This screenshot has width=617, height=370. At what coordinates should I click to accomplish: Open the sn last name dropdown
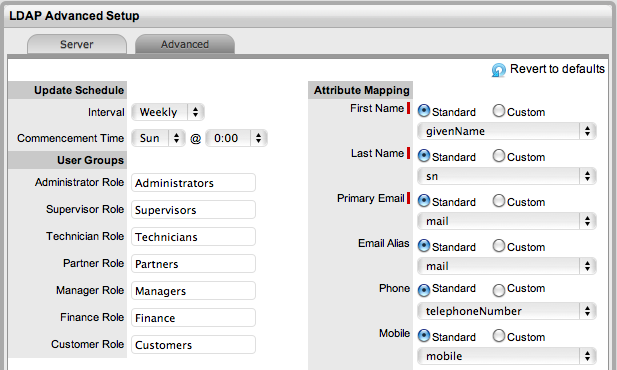[507, 176]
